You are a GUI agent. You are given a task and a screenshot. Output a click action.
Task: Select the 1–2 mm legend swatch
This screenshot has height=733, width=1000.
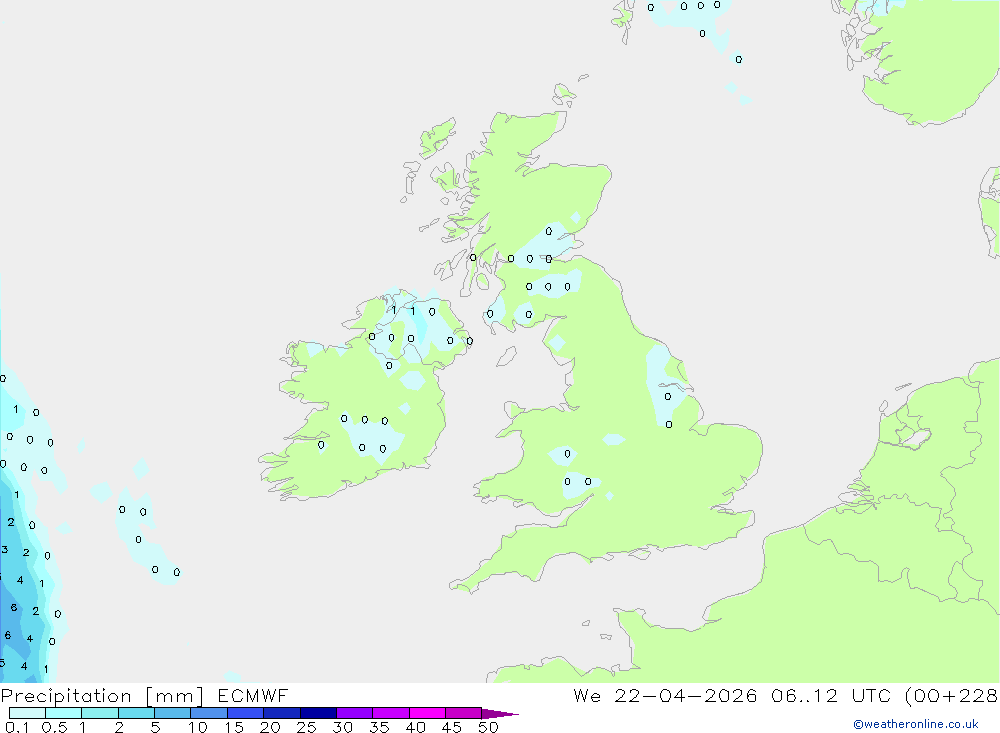point(100,713)
